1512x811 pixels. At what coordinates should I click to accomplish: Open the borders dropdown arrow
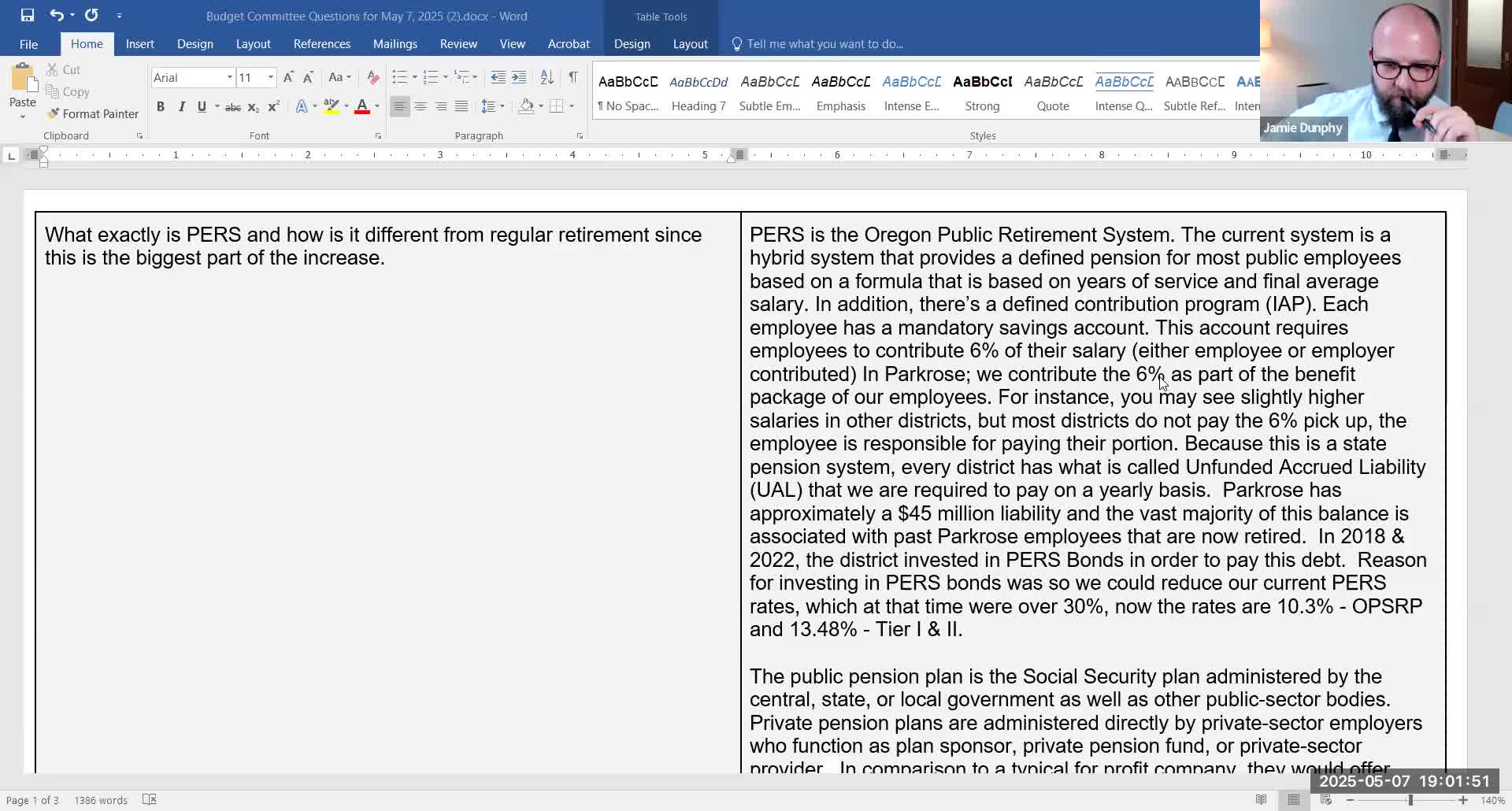coord(572,106)
